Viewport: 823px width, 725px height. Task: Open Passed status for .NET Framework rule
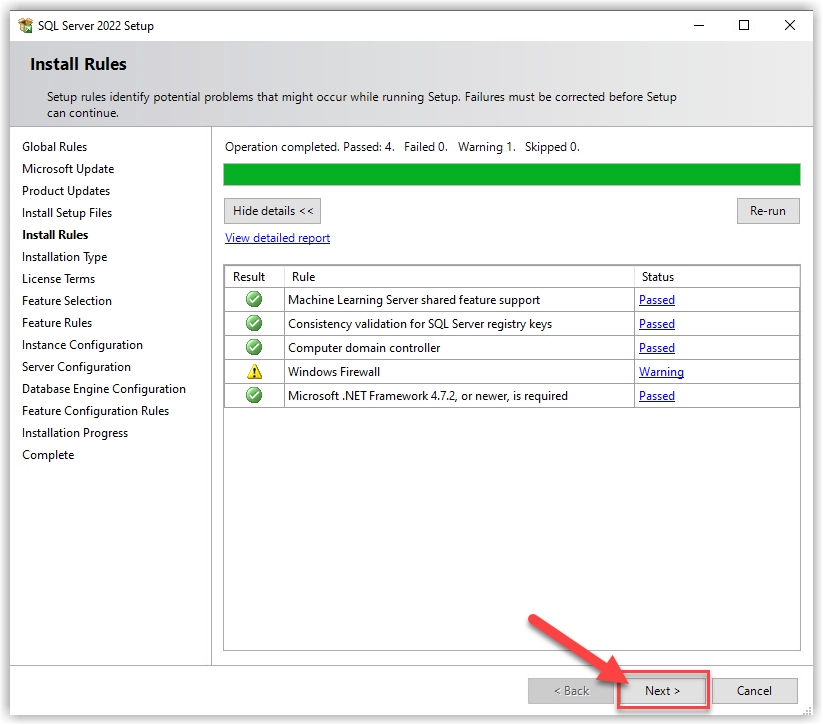657,396
